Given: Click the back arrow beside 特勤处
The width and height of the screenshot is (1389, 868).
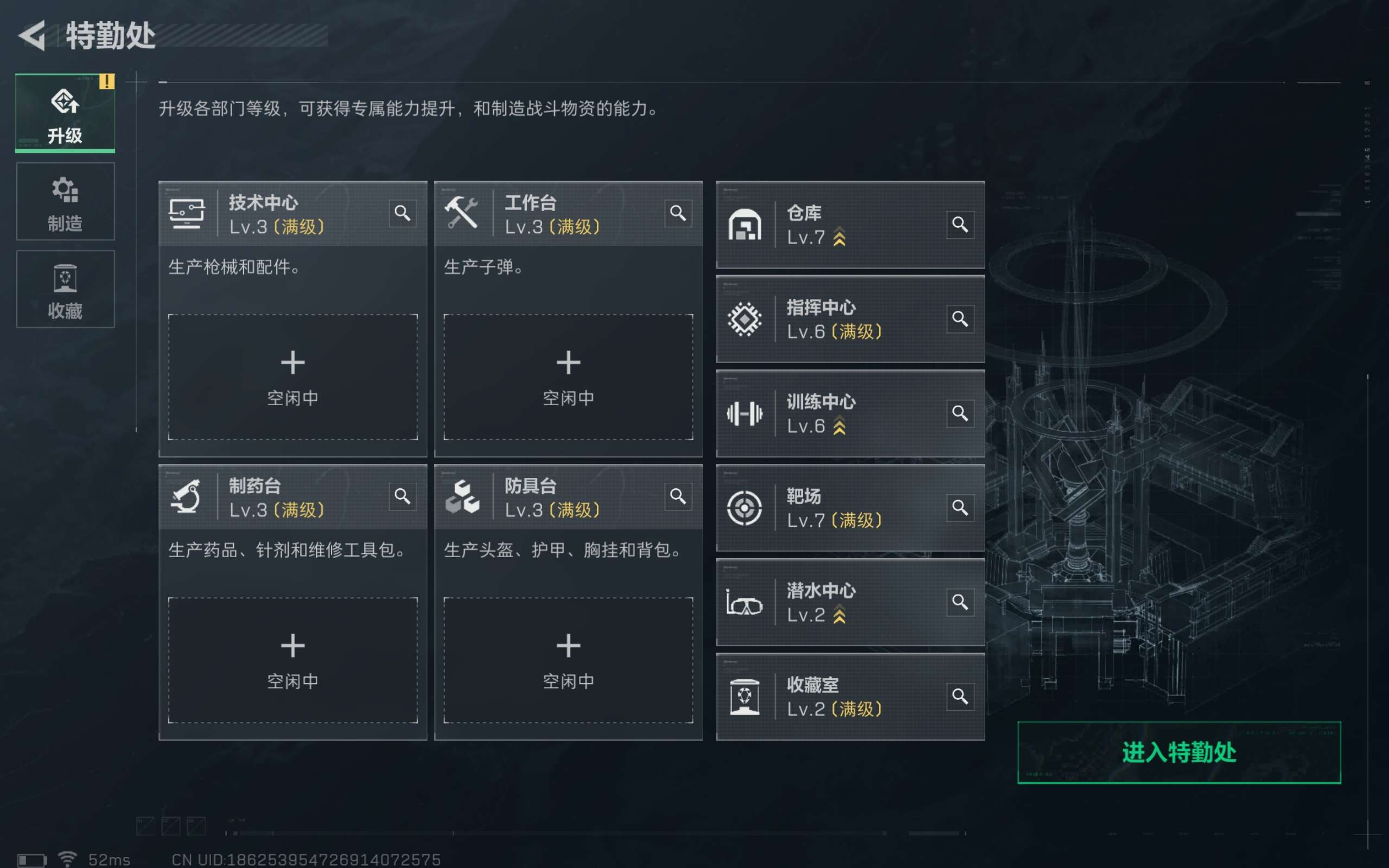Looking at the screenshot, I should [x=33, y=36].
